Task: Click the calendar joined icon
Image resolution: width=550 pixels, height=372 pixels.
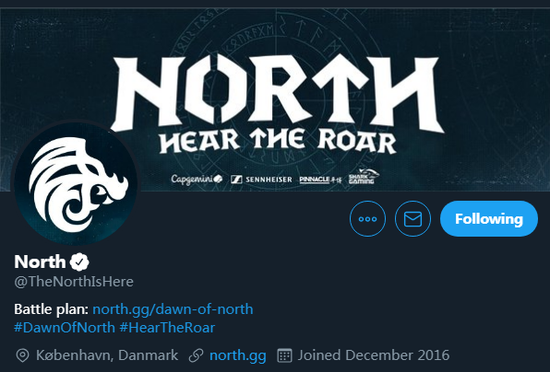Action: [284, 356]
